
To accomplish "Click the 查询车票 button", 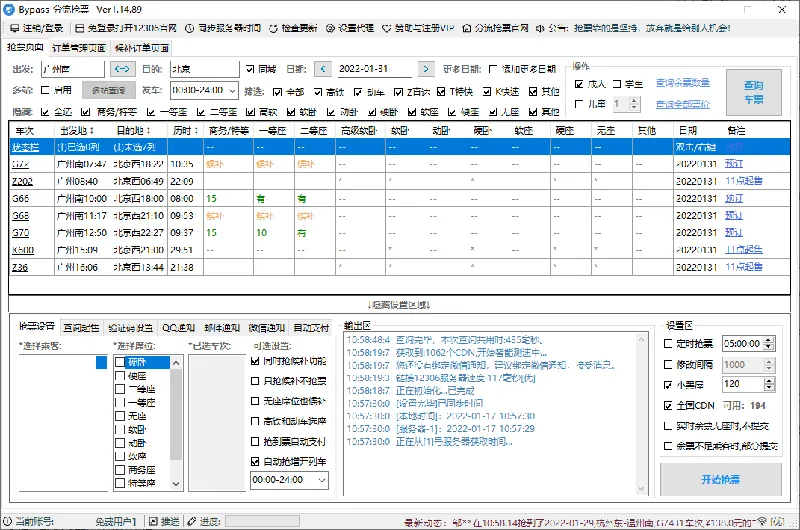I will (754, 92).
